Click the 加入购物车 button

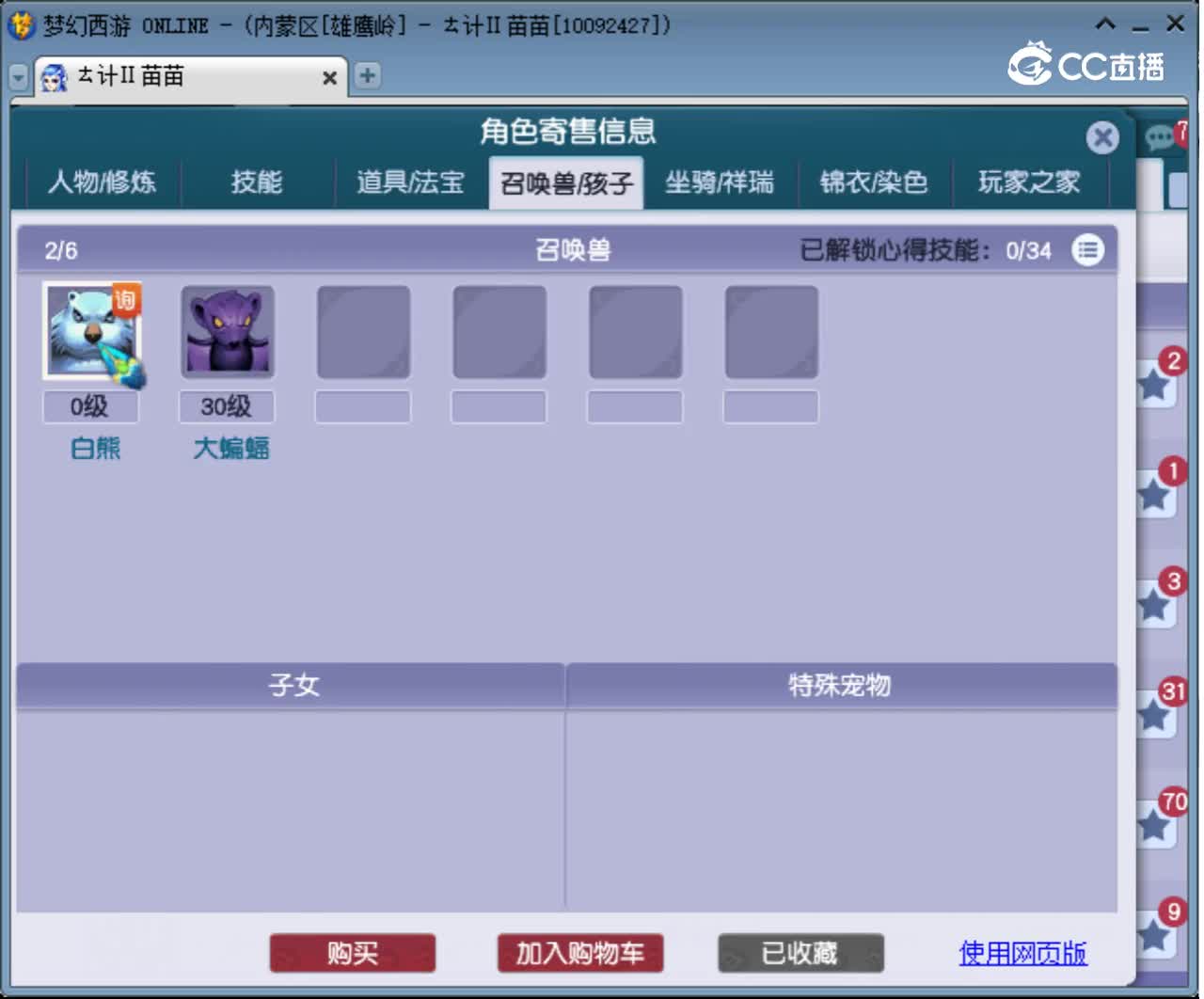click(x=580, y=953)
